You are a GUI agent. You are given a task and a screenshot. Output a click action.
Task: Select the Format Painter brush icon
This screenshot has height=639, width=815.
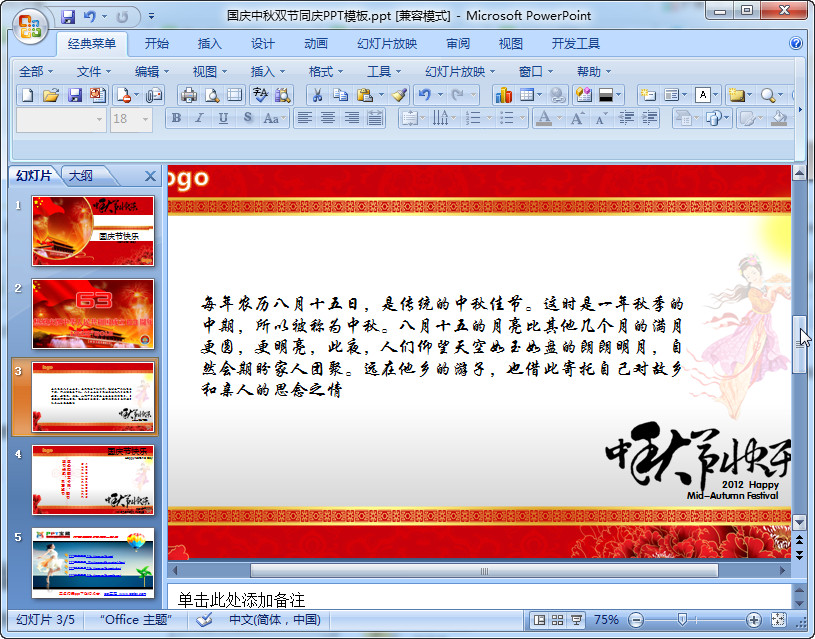tap(399, 95)
